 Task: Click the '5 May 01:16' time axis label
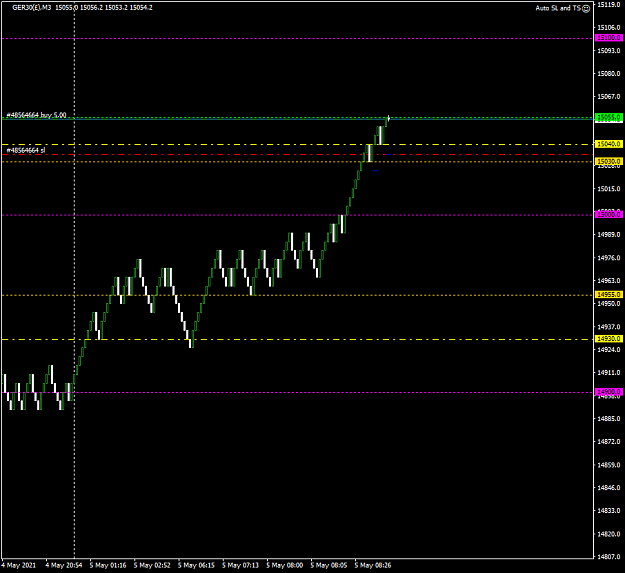(x=108, y=565)
